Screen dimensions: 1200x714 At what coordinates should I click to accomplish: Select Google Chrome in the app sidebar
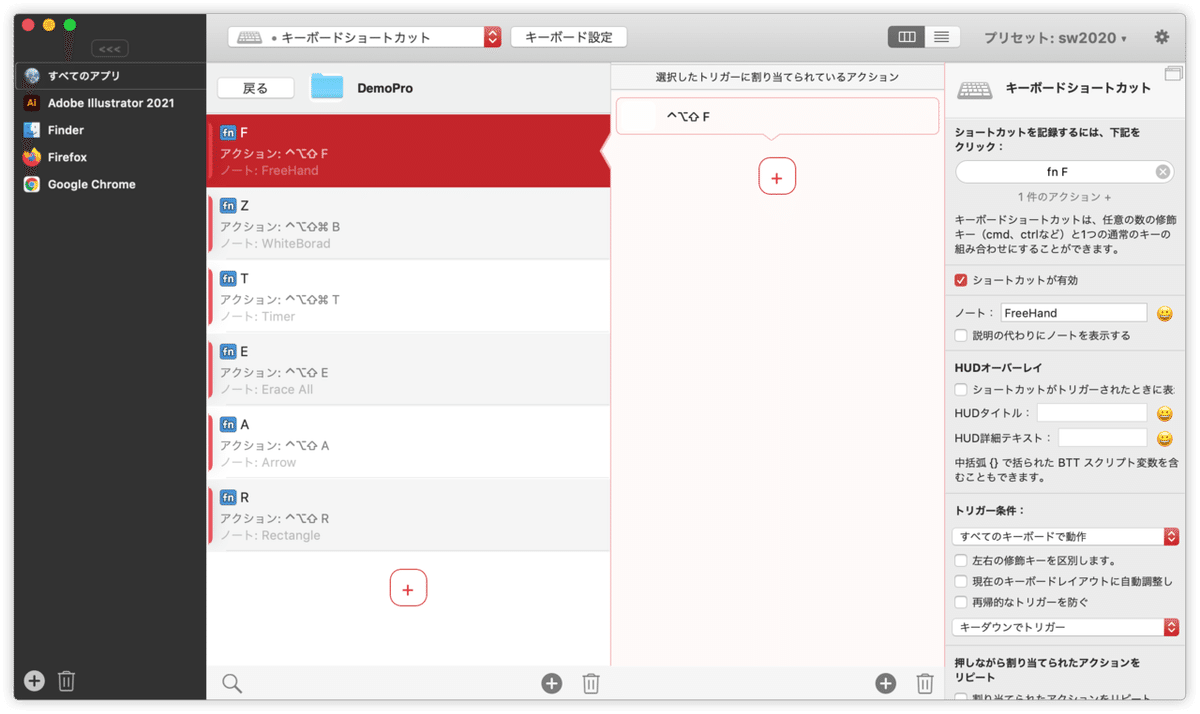point(90,184)
